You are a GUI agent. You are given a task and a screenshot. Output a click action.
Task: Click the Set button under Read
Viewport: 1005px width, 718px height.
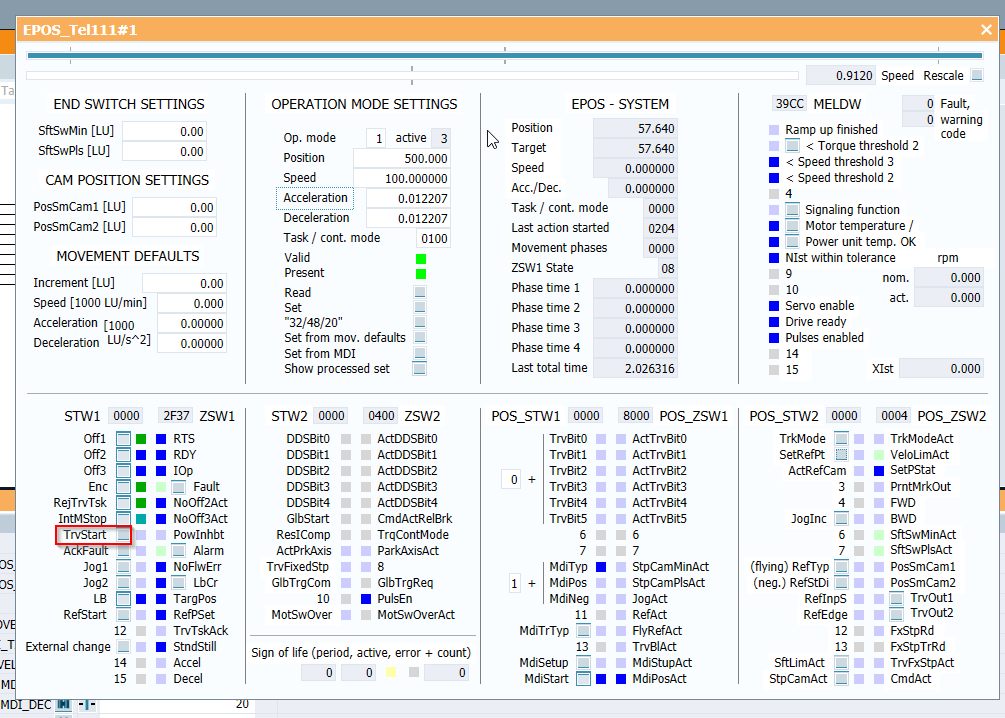click(420, 308)
